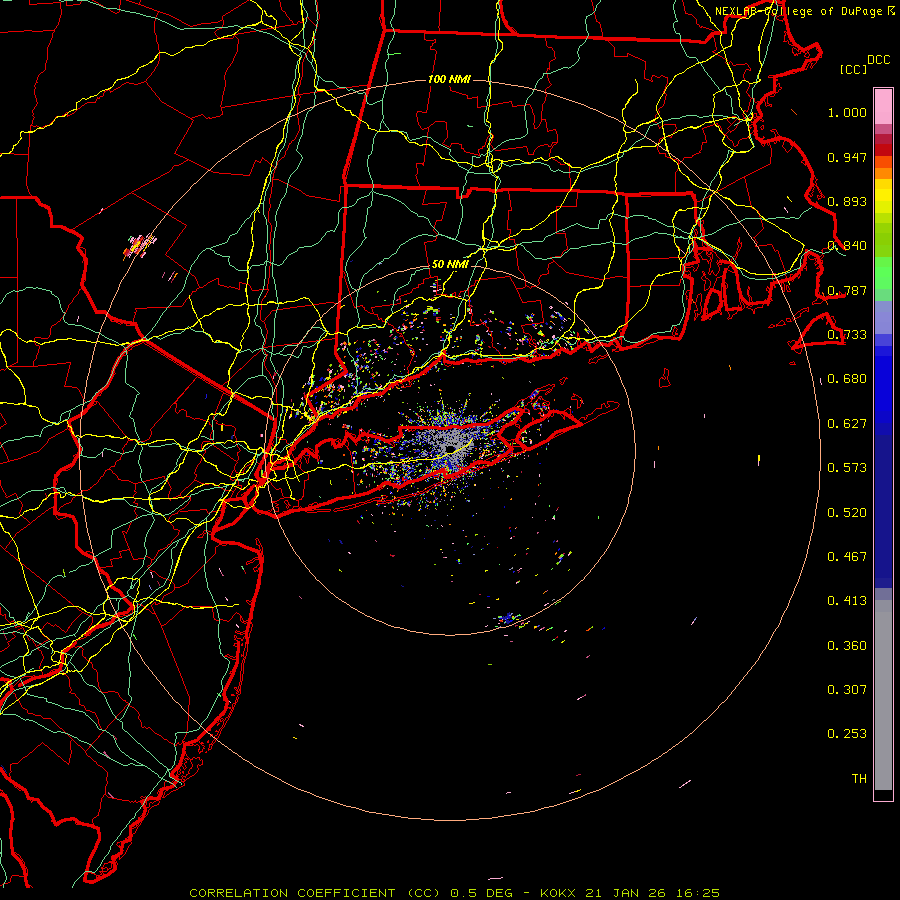The width and height of the screenshot is (900, 900).
Task: Click the [CC] legend unit label
Action: coord(853,69)
